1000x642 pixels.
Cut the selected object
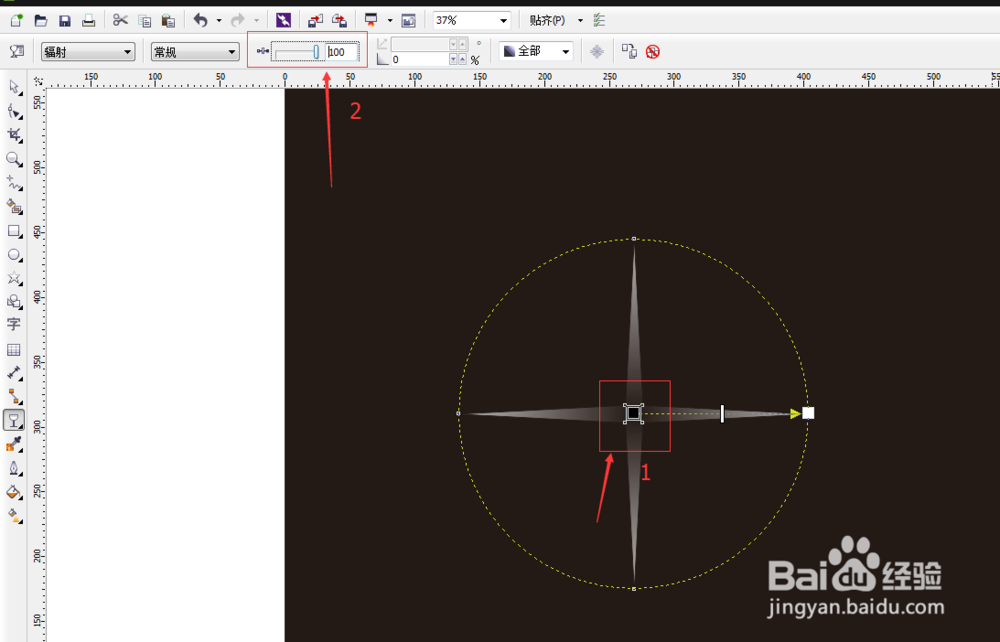pyautogui.click(x=120, y=20)
